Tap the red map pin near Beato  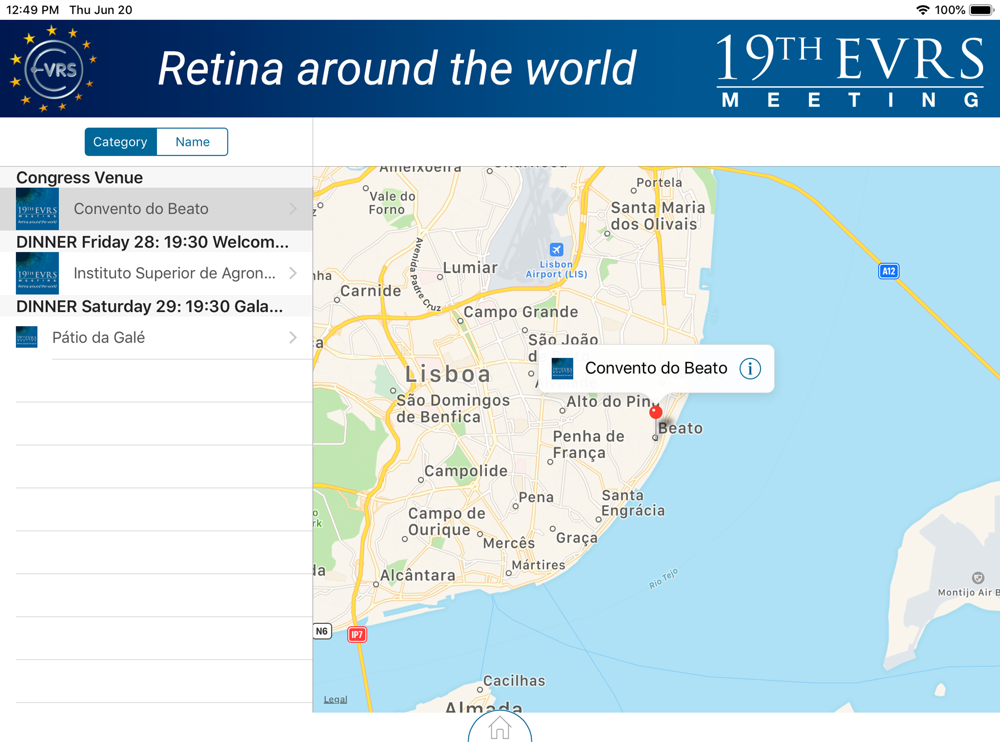coord(656,413)
